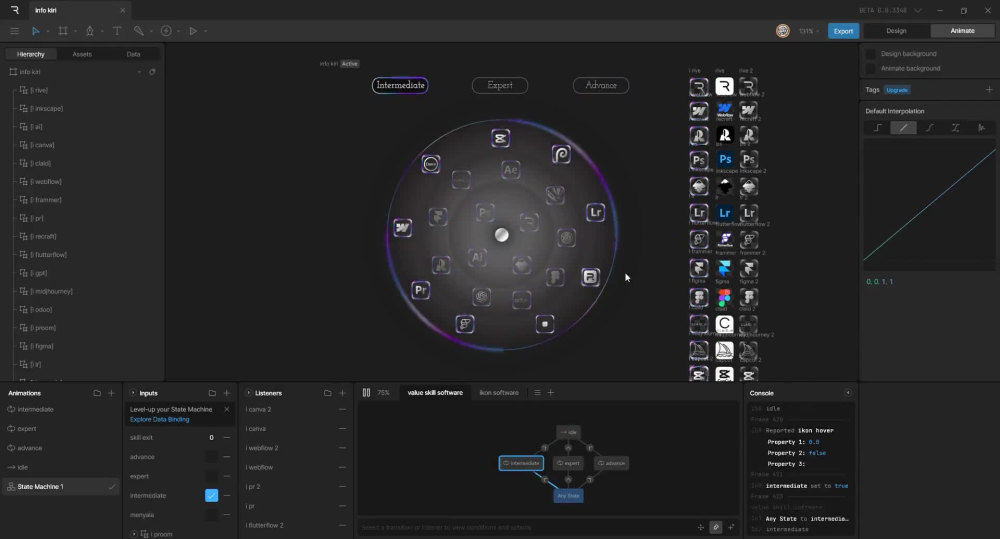Switch to the Hierarchy tab

(31, 54)
